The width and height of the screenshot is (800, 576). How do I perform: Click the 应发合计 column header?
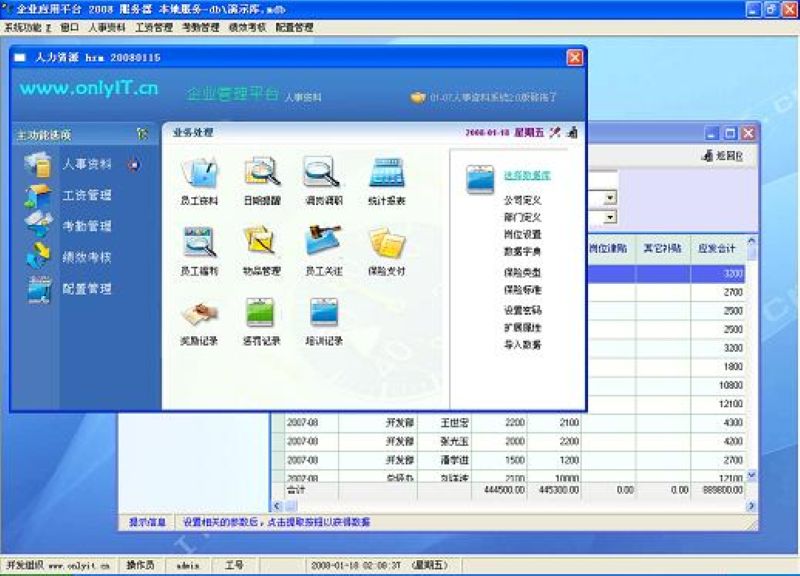[716, 248]
